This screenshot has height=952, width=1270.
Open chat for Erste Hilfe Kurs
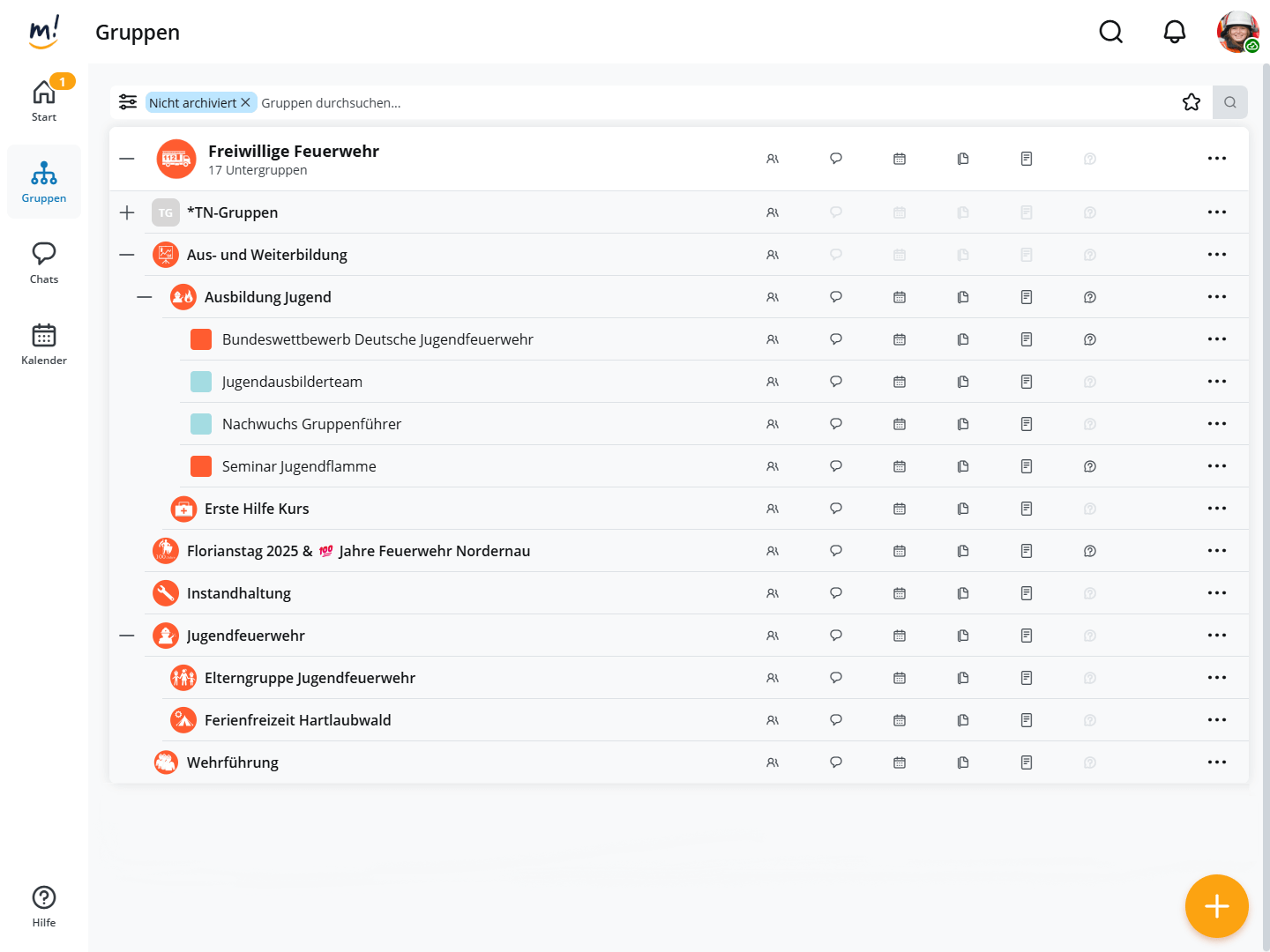pyautogui.click(x=836, y=509)
